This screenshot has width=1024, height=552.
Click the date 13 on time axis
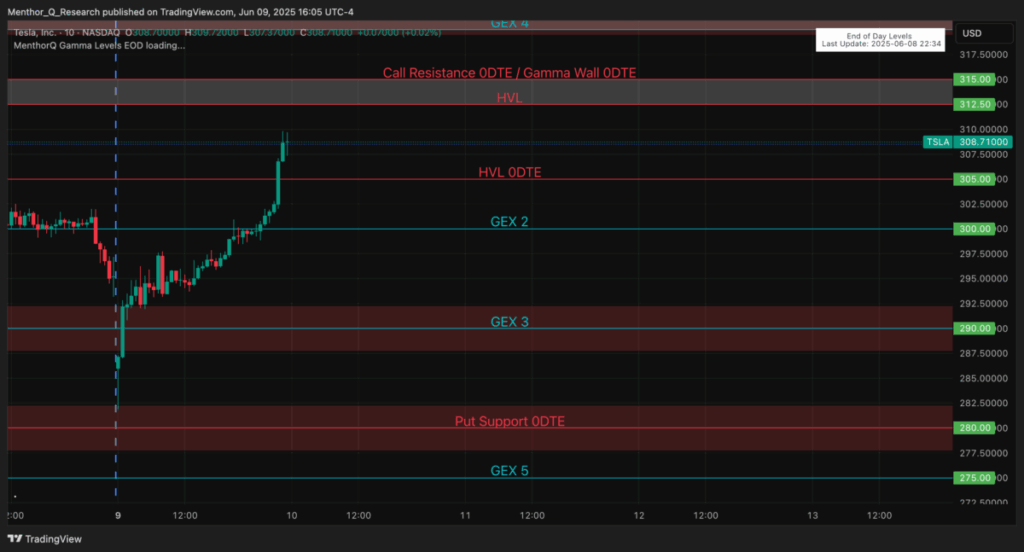point(812,515)
